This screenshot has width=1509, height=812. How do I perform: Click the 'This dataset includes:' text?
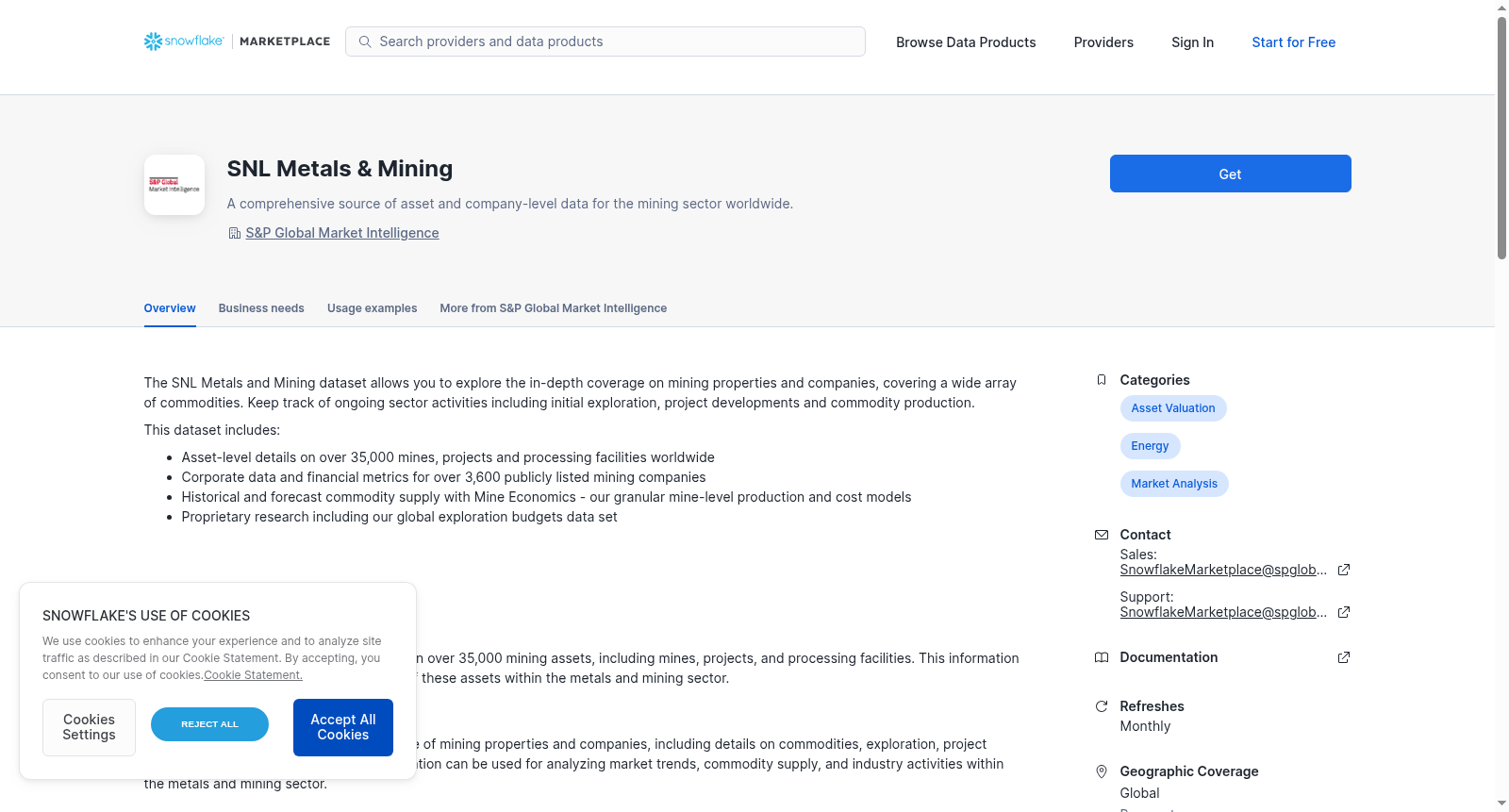[212, 430]
